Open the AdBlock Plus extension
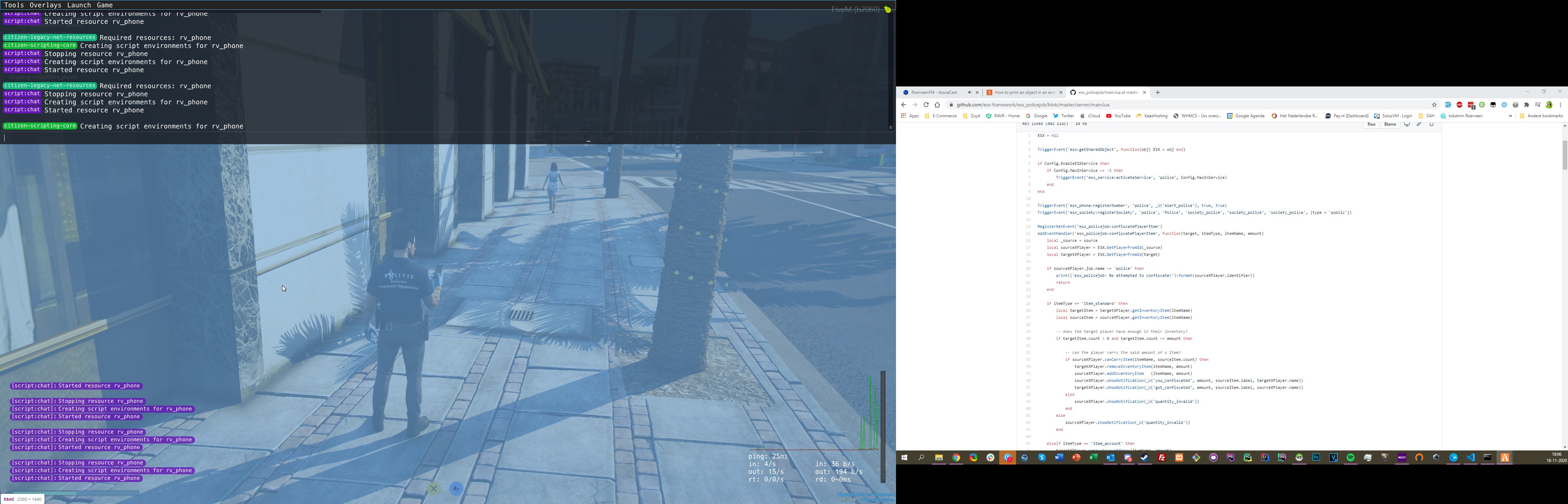 coord(1459,105)
